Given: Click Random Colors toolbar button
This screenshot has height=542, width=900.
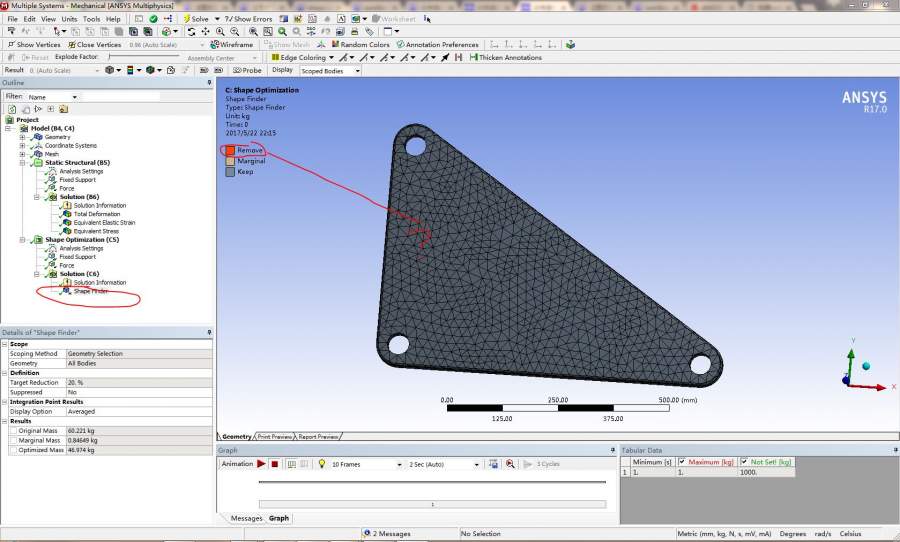Looking at the screenshot, I should (360, 45).
